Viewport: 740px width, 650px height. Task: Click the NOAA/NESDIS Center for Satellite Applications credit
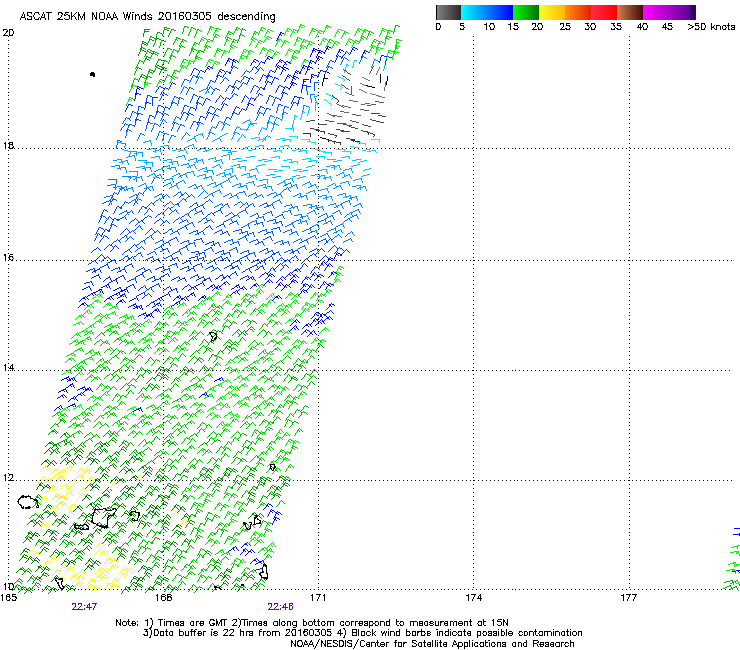(432, 644)
